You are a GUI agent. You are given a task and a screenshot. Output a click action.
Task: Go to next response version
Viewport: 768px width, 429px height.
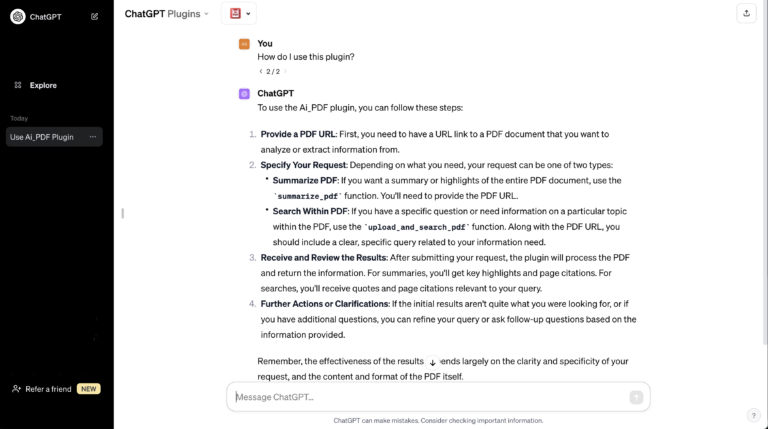click(x=285, y=72)
